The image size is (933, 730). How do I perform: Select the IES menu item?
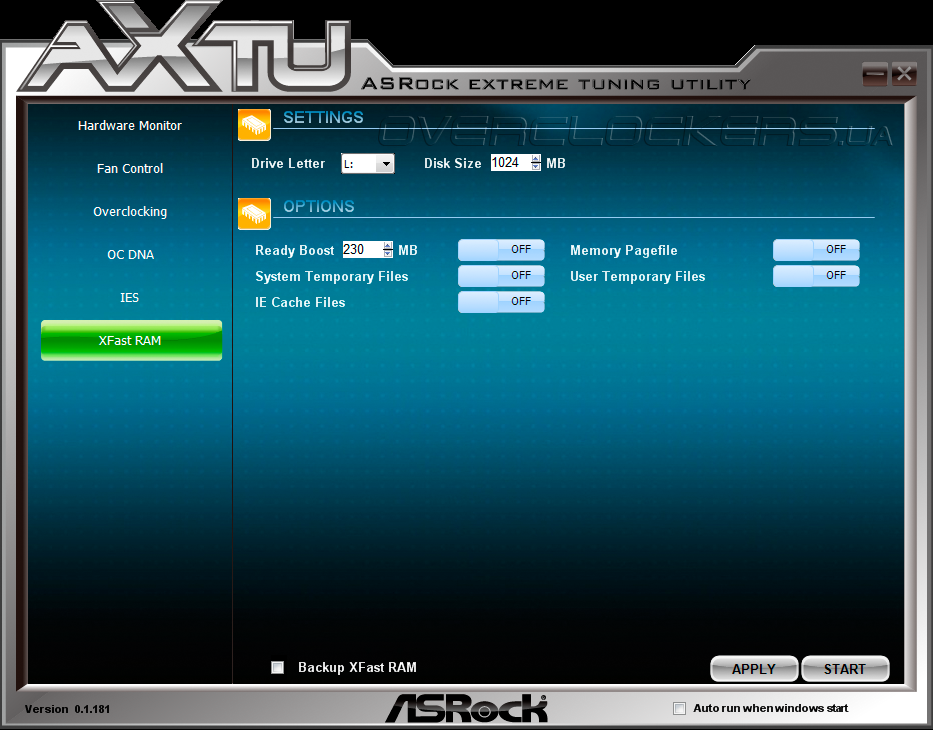[x=129, y=297]
